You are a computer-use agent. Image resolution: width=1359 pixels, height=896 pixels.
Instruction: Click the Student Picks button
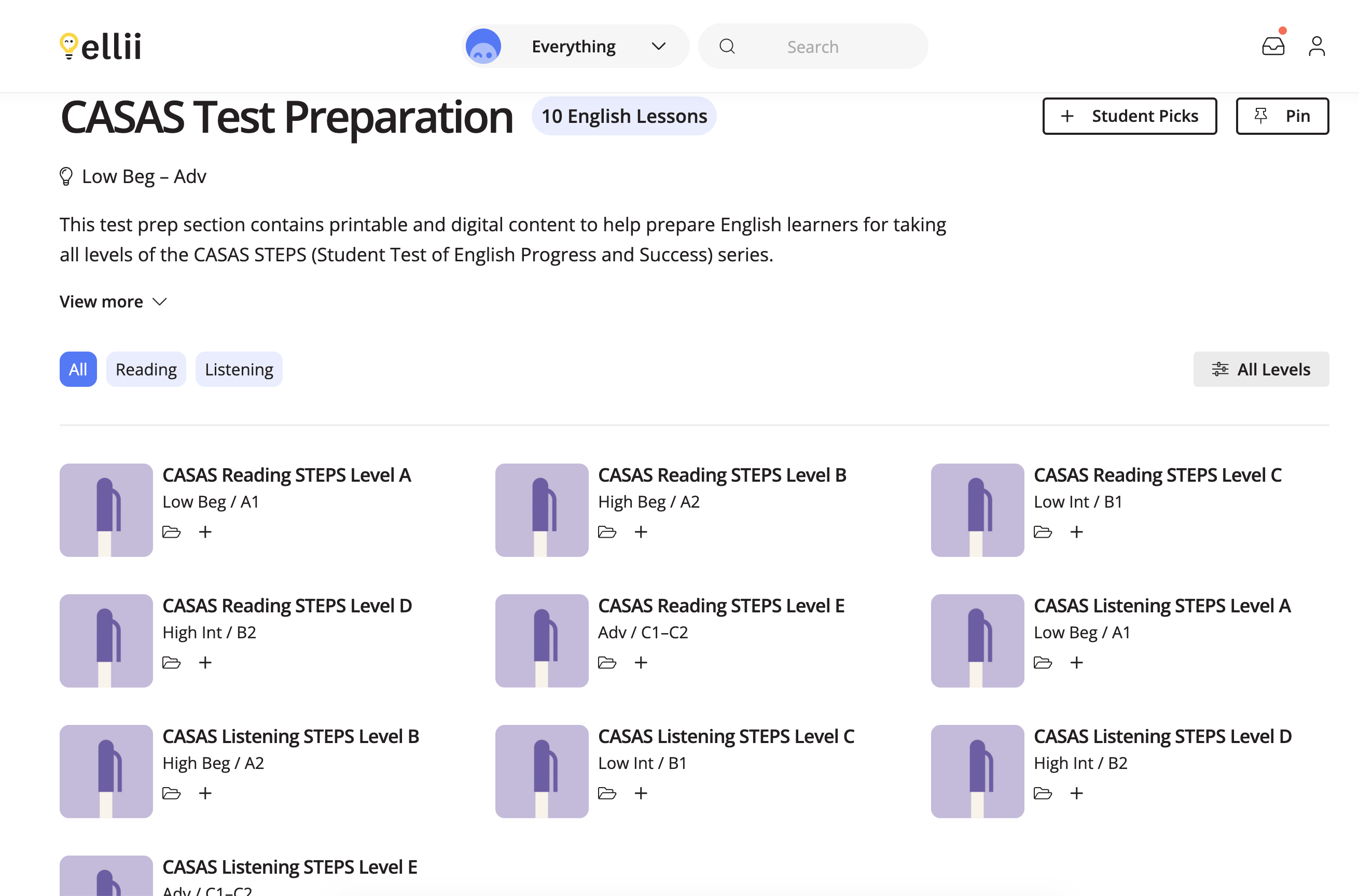point(1129,116)
